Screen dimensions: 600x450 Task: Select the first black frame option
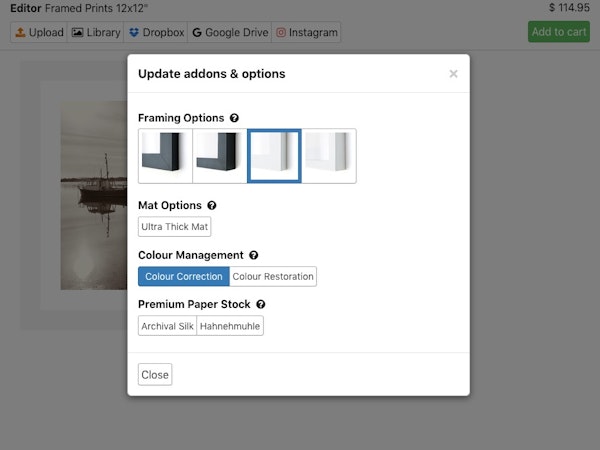(x=165, y=156)
